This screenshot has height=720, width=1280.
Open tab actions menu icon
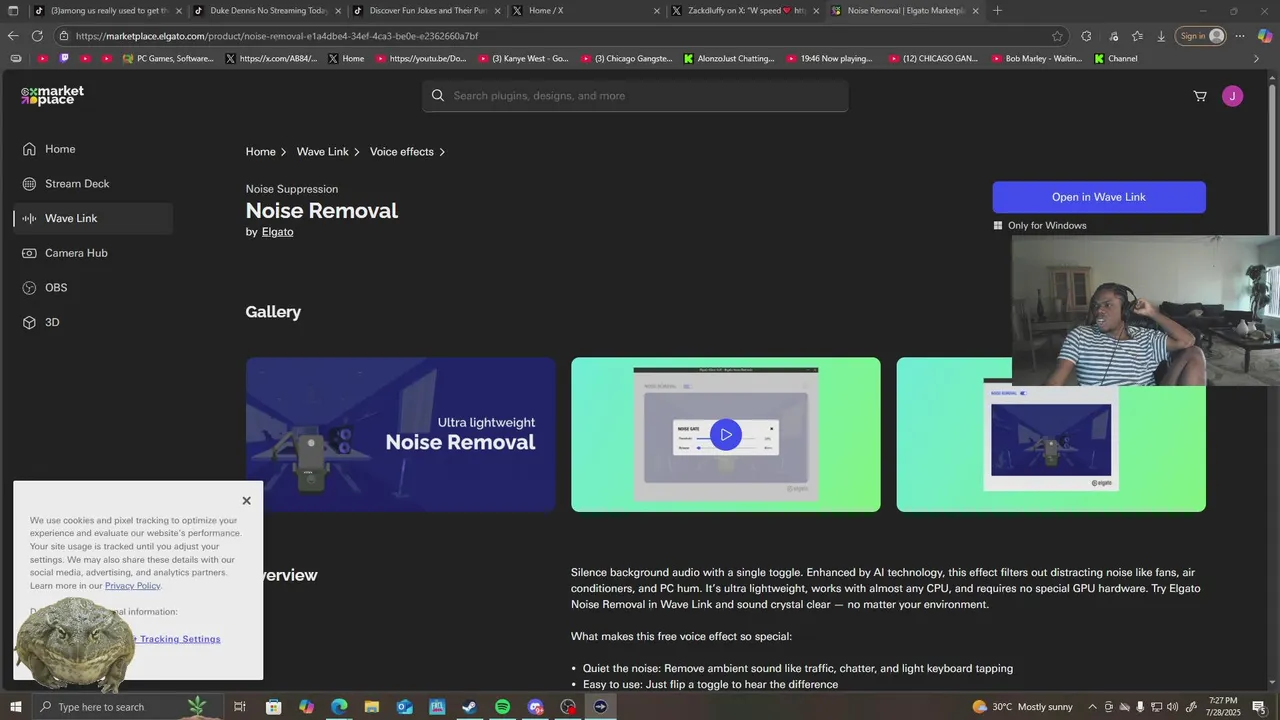[13, 11]
